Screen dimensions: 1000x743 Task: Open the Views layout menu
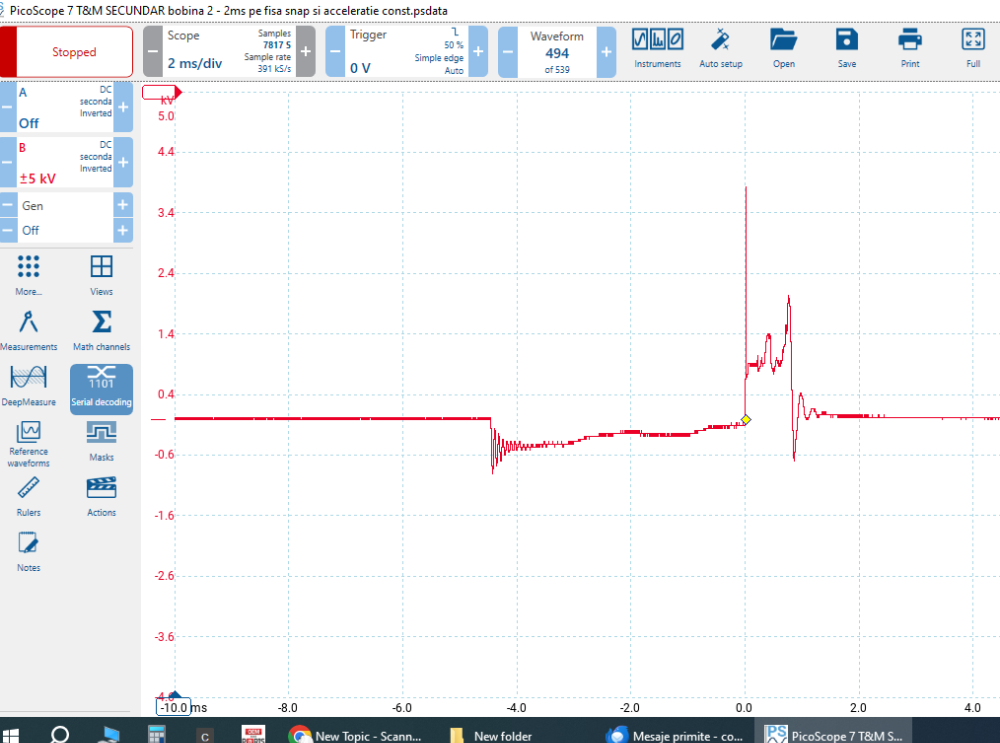pyautogui.click(x=101, y=275)
